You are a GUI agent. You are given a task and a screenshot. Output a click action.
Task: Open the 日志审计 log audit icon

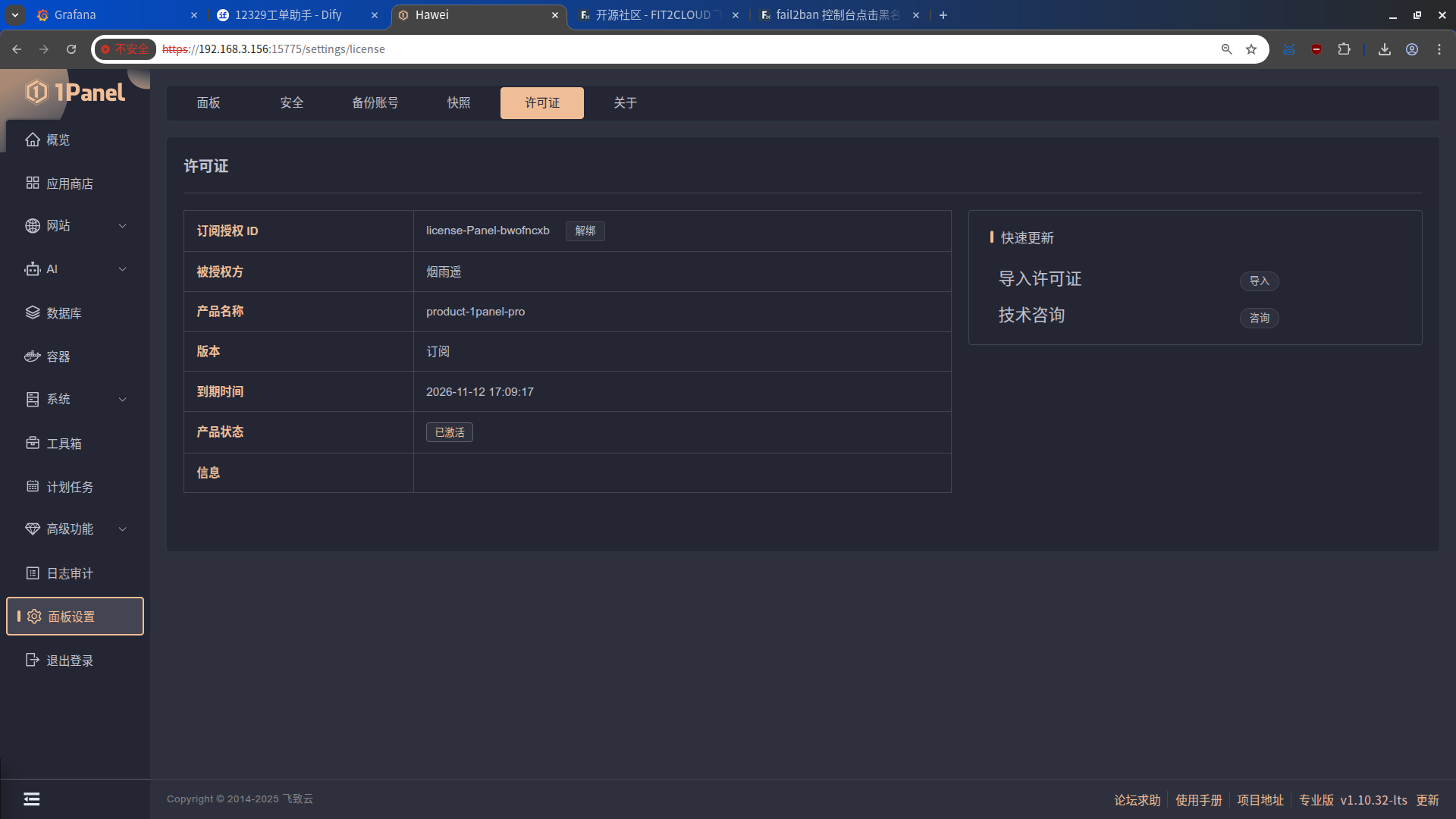click(32, 573)
